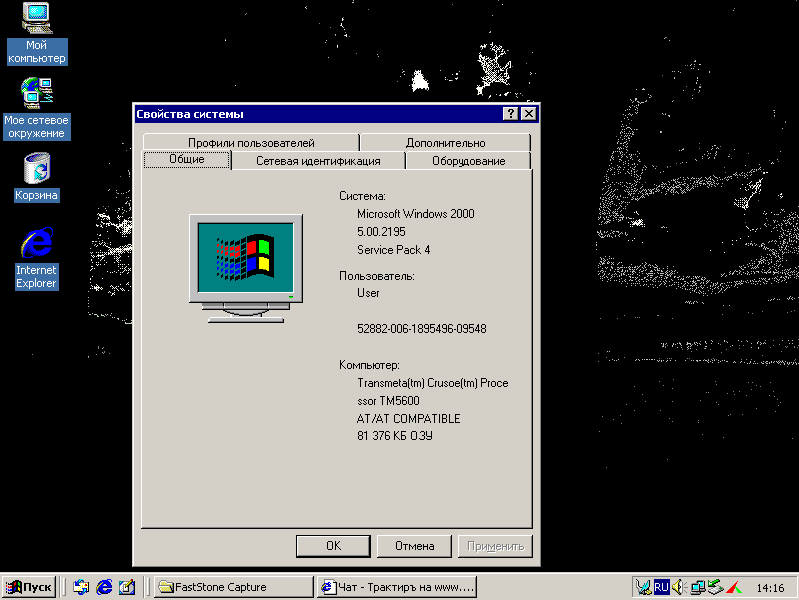The height and width of the screenshot is (600, 799).
Task: Click the Service Pack 4 text
Action: coord(393,250)
